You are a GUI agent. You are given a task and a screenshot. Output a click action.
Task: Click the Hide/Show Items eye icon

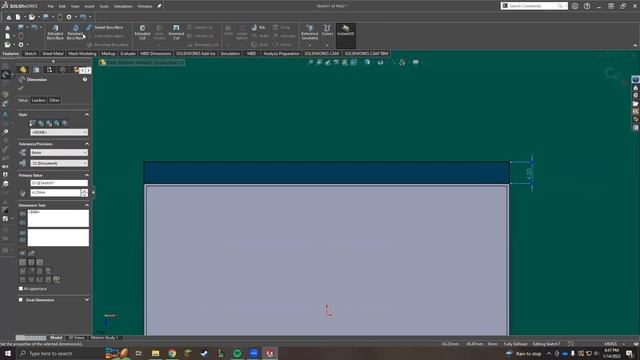click(x=380, y=62)
